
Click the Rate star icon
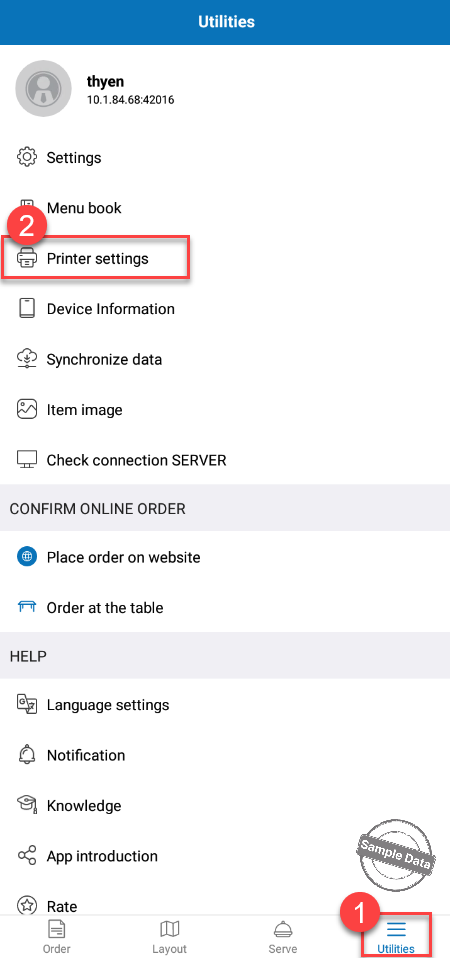pos(27,904)
